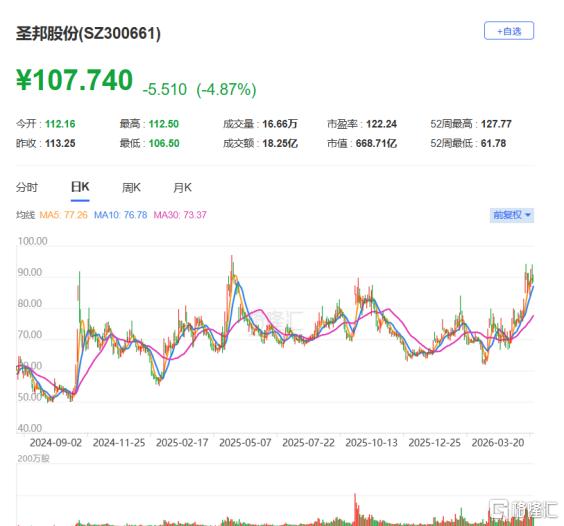Click the price change -5.510 value
The width and height of the screenshot is (564, 526).
click(x=165, y=89)
